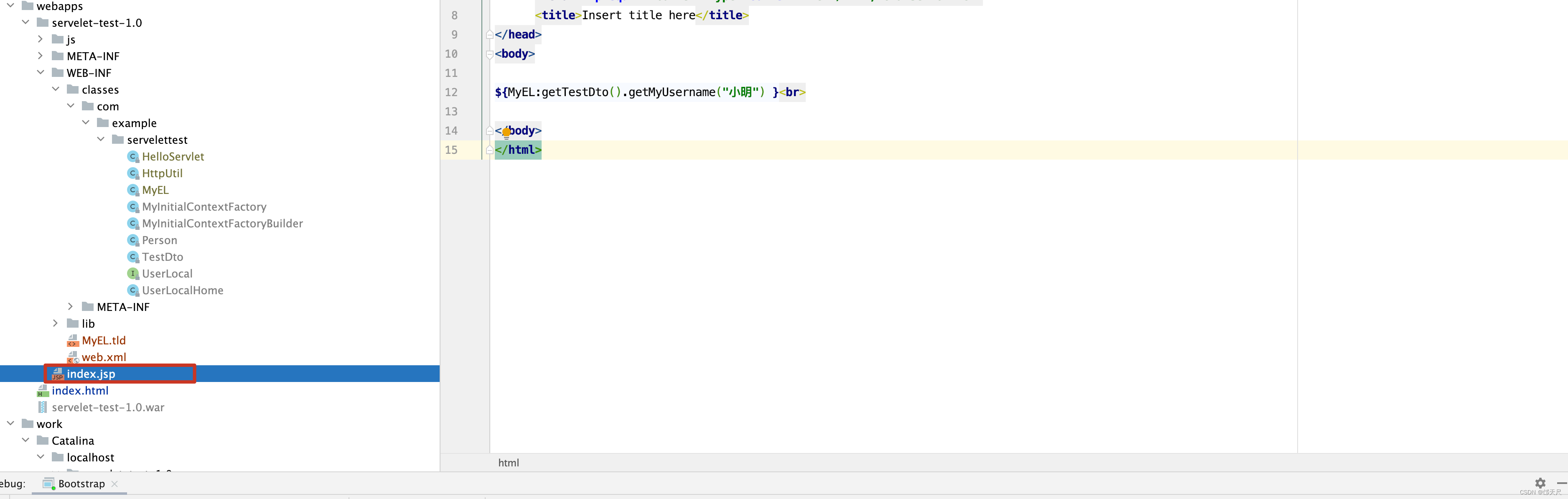The image size is (1568, 499).
Task: Toggle code fold at closing html line 15
Action: coord(489,150)
